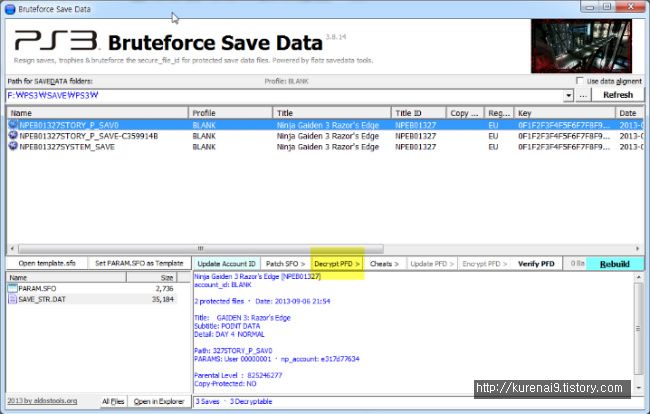Click the Copy column header
This screenshot has width=650, height=414.
[465, 113]
